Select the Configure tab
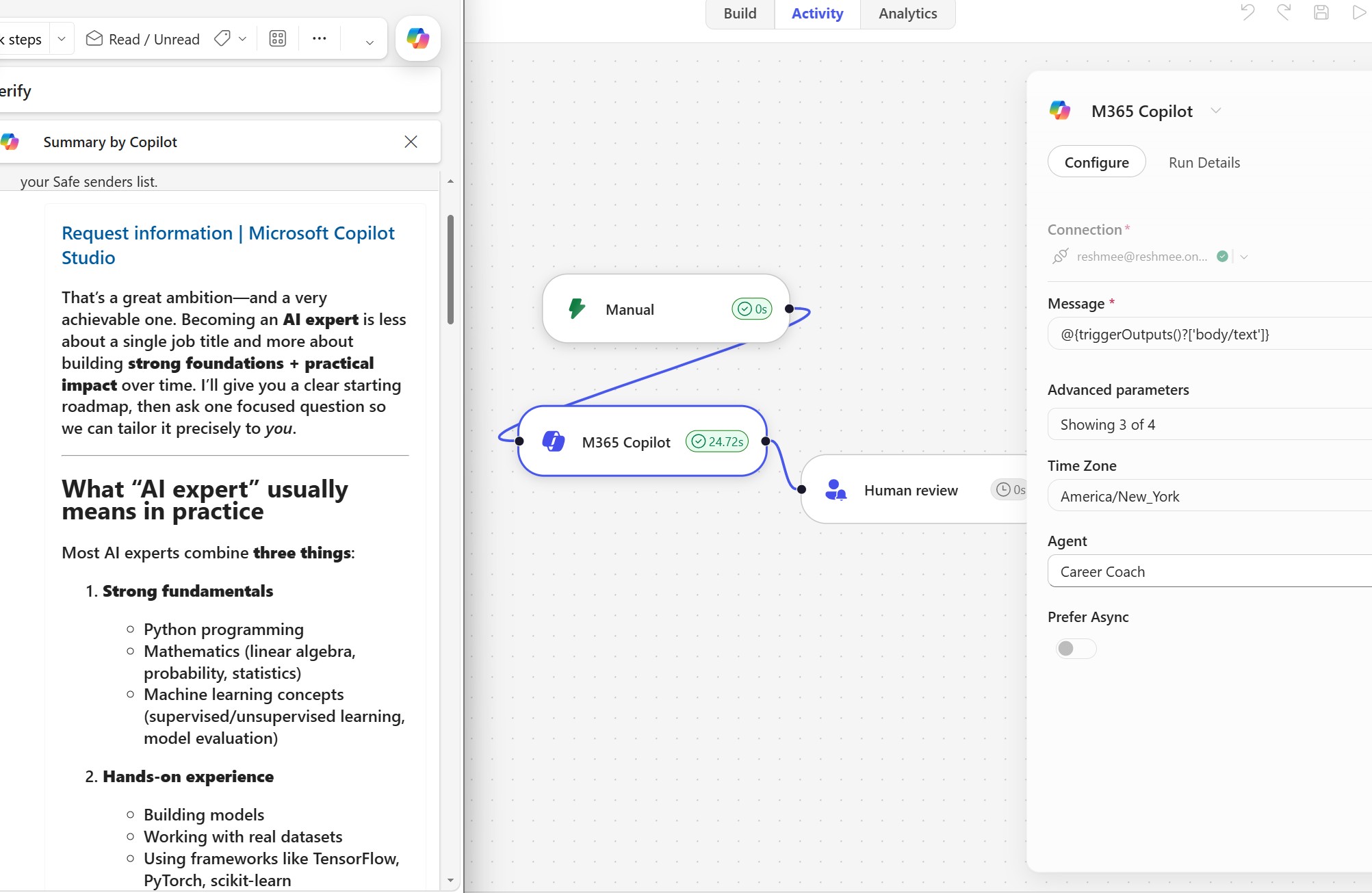The width and height of the screenshot is (1372, 893). (x=1096, y=162)
